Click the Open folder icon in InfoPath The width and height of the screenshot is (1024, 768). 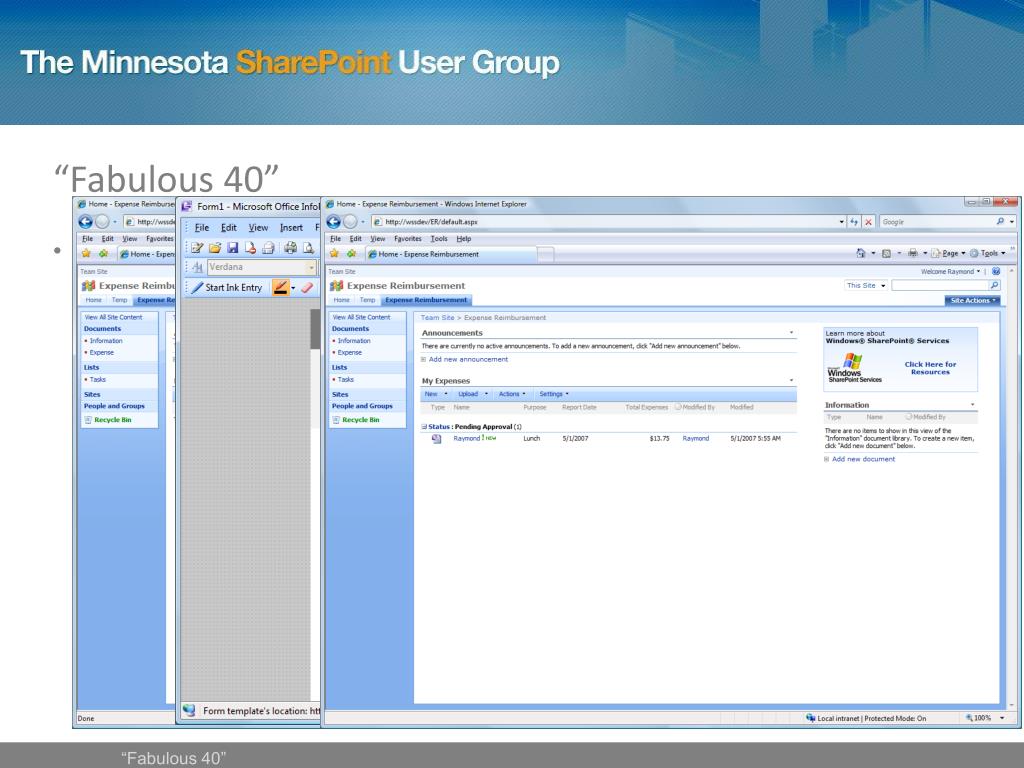click(215, 248)
